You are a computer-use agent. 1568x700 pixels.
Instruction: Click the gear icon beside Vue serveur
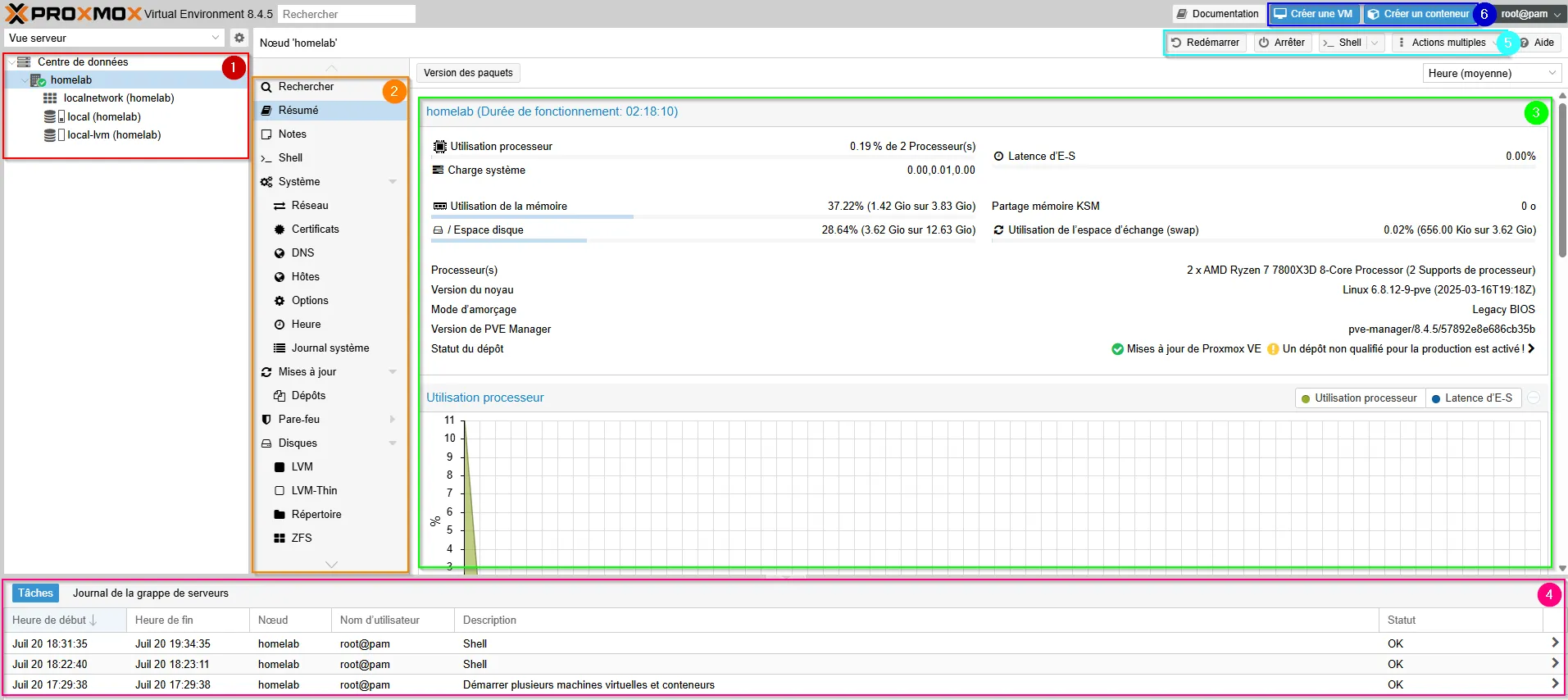click(239, 38)
